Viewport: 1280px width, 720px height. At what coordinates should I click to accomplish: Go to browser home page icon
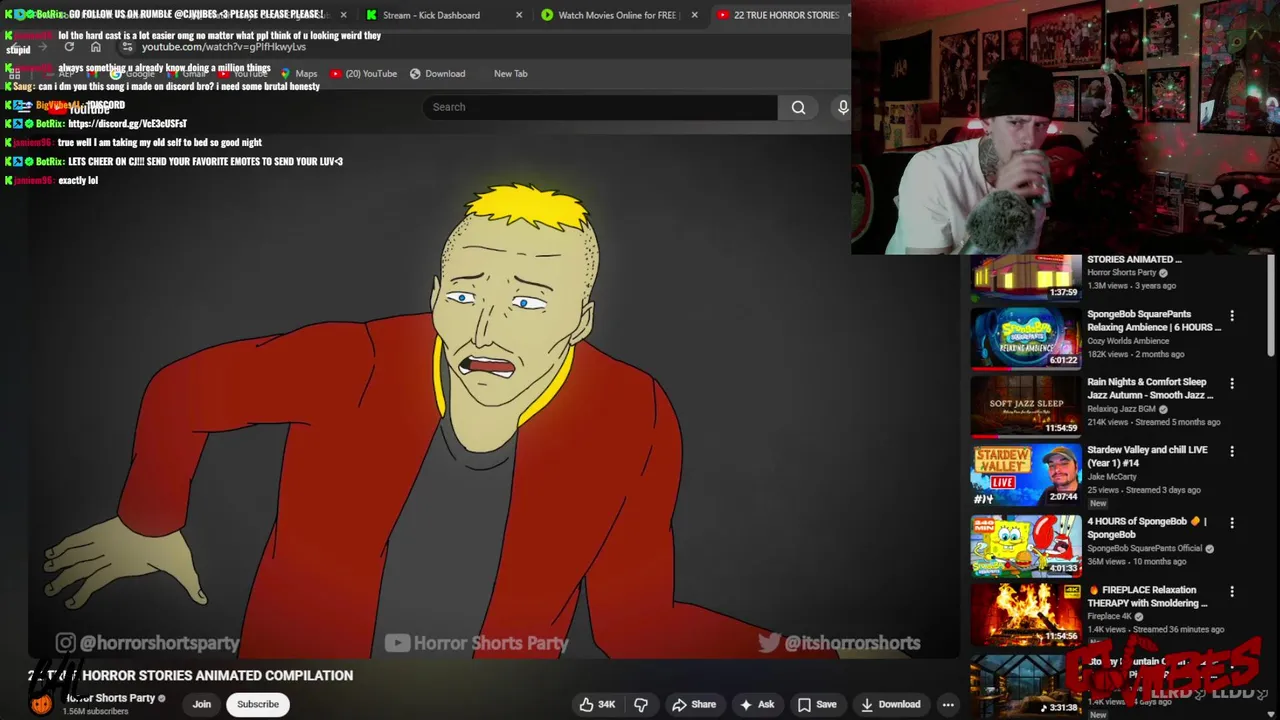click(95, 47)
